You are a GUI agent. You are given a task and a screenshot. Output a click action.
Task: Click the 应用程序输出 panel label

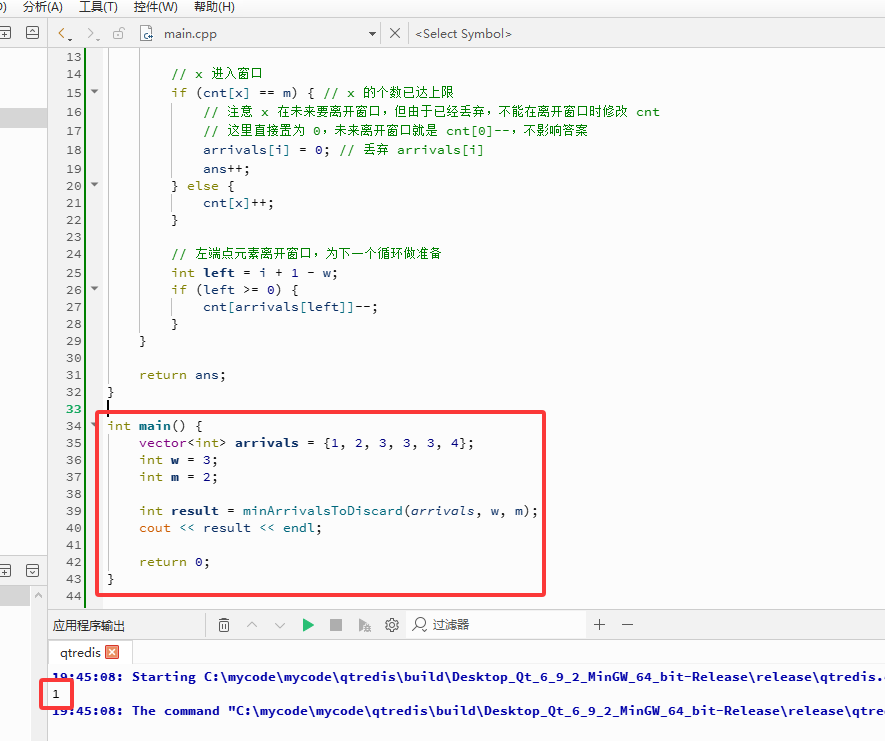[x=89, y=625]
